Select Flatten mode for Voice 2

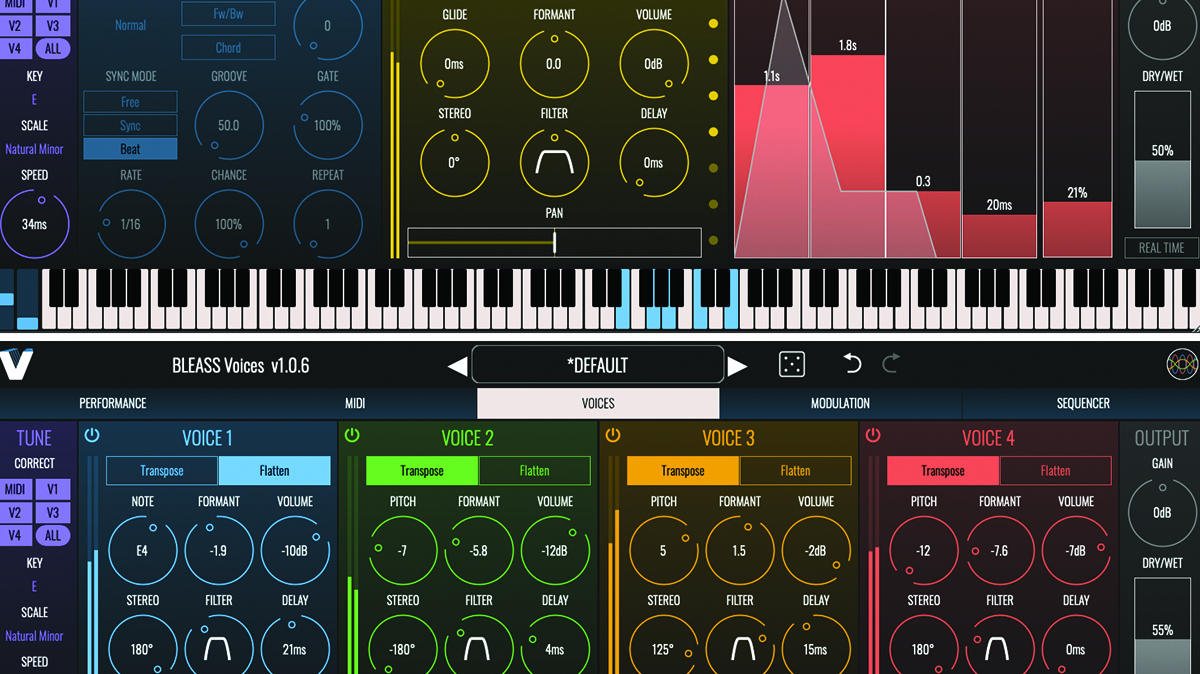534,471
